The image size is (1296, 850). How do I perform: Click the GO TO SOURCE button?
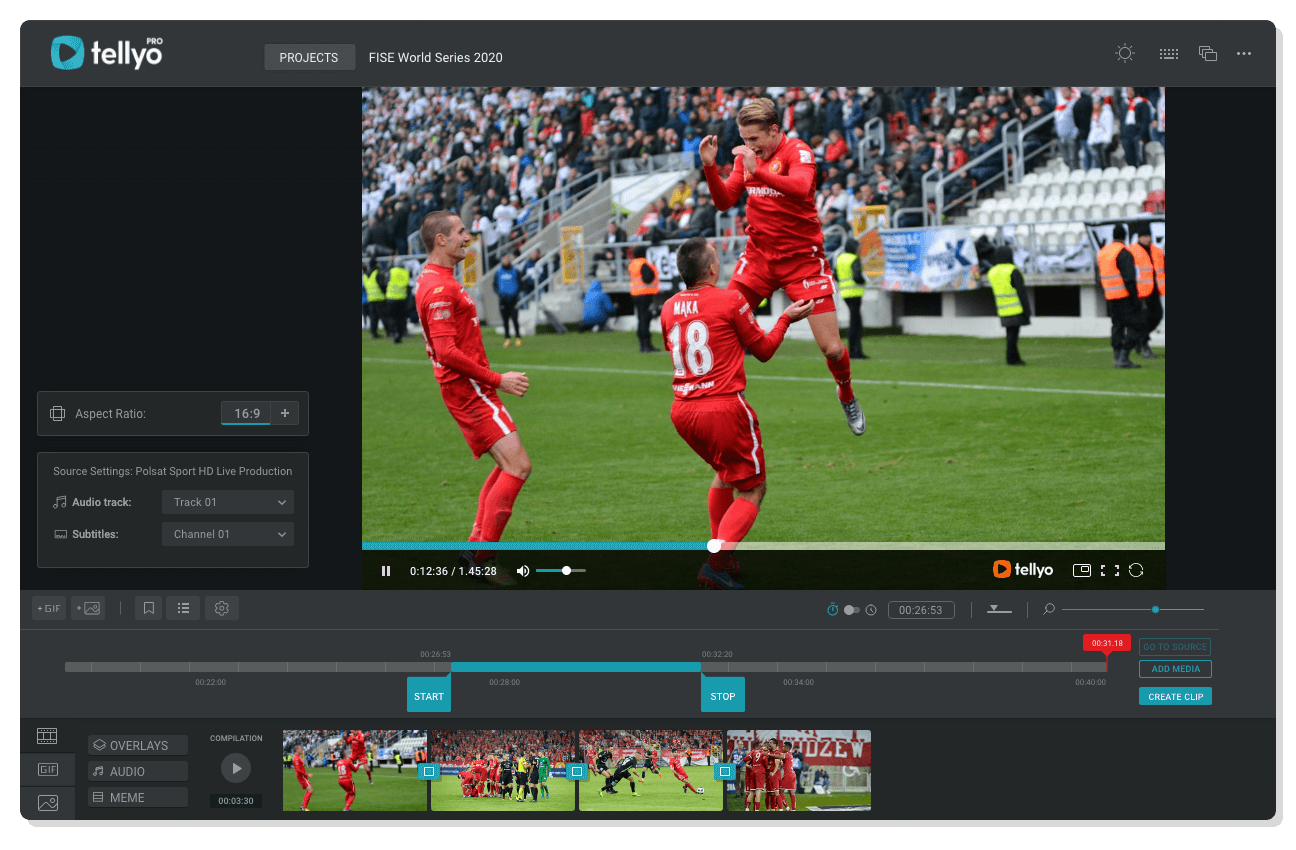click(1175, 647)
